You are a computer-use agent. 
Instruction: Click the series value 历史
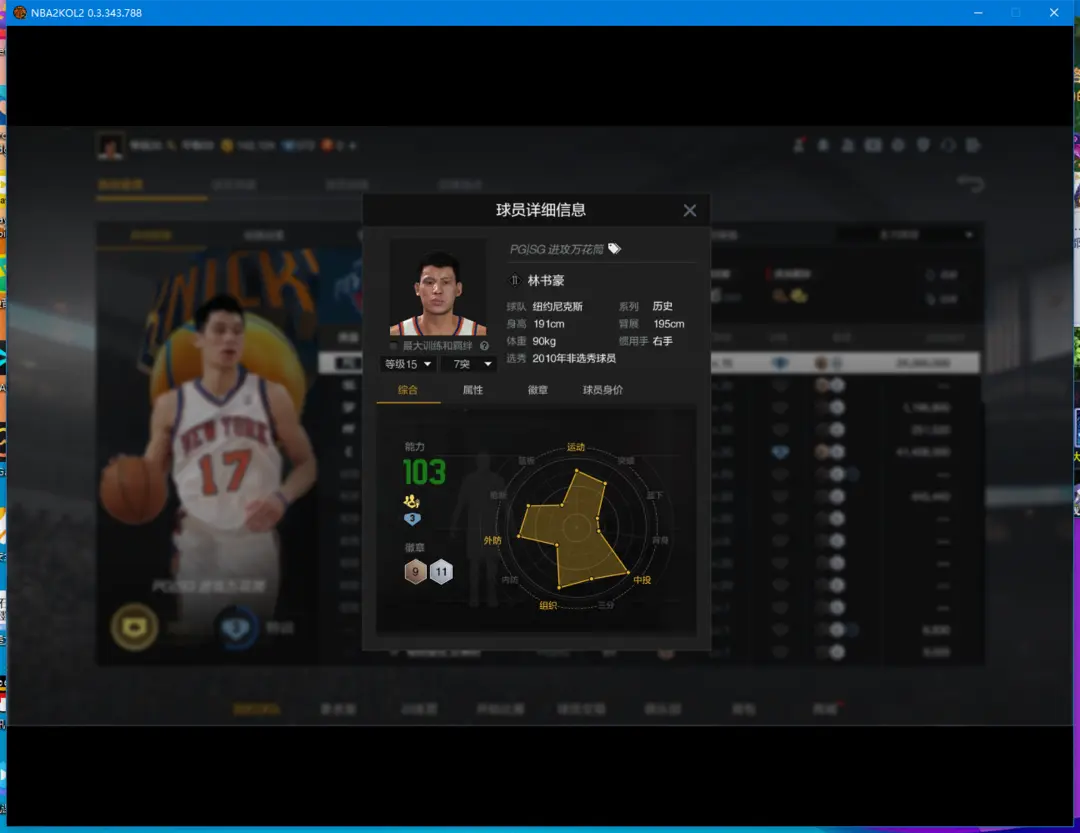(x=663, y=306)
